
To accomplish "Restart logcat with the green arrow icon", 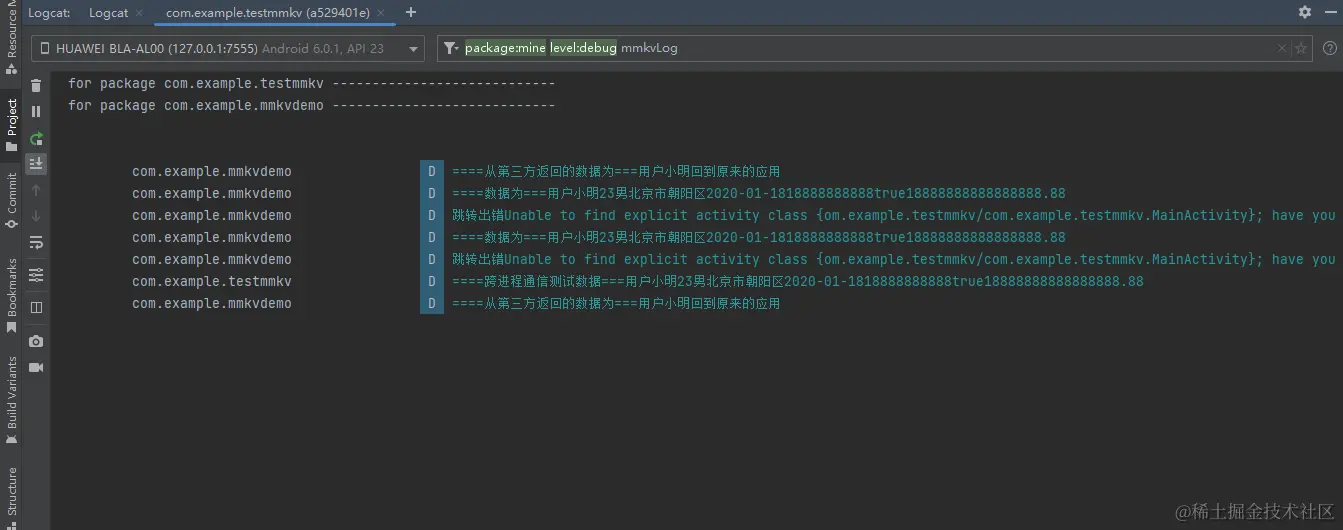I will tap(36, 138).
